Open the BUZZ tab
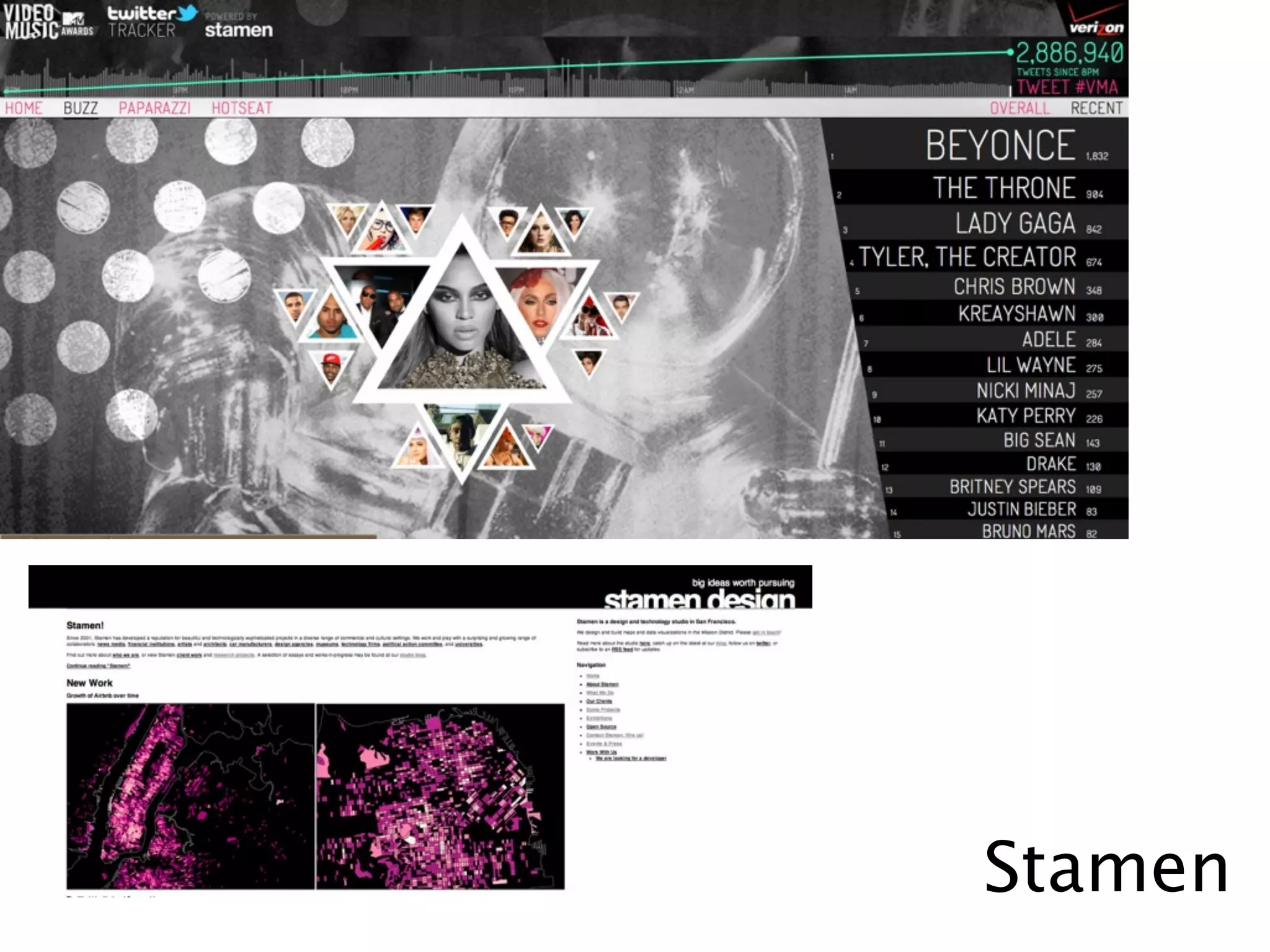Image resolution: width=1270 pixels, height=952 pixels. click(81, 108)
